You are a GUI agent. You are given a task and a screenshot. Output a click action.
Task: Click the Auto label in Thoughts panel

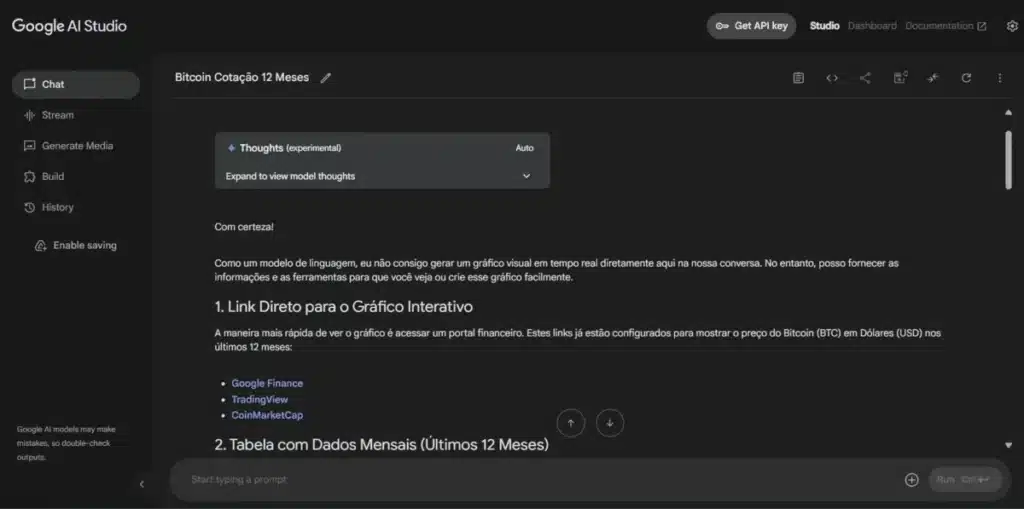click(x=524, y=148)
